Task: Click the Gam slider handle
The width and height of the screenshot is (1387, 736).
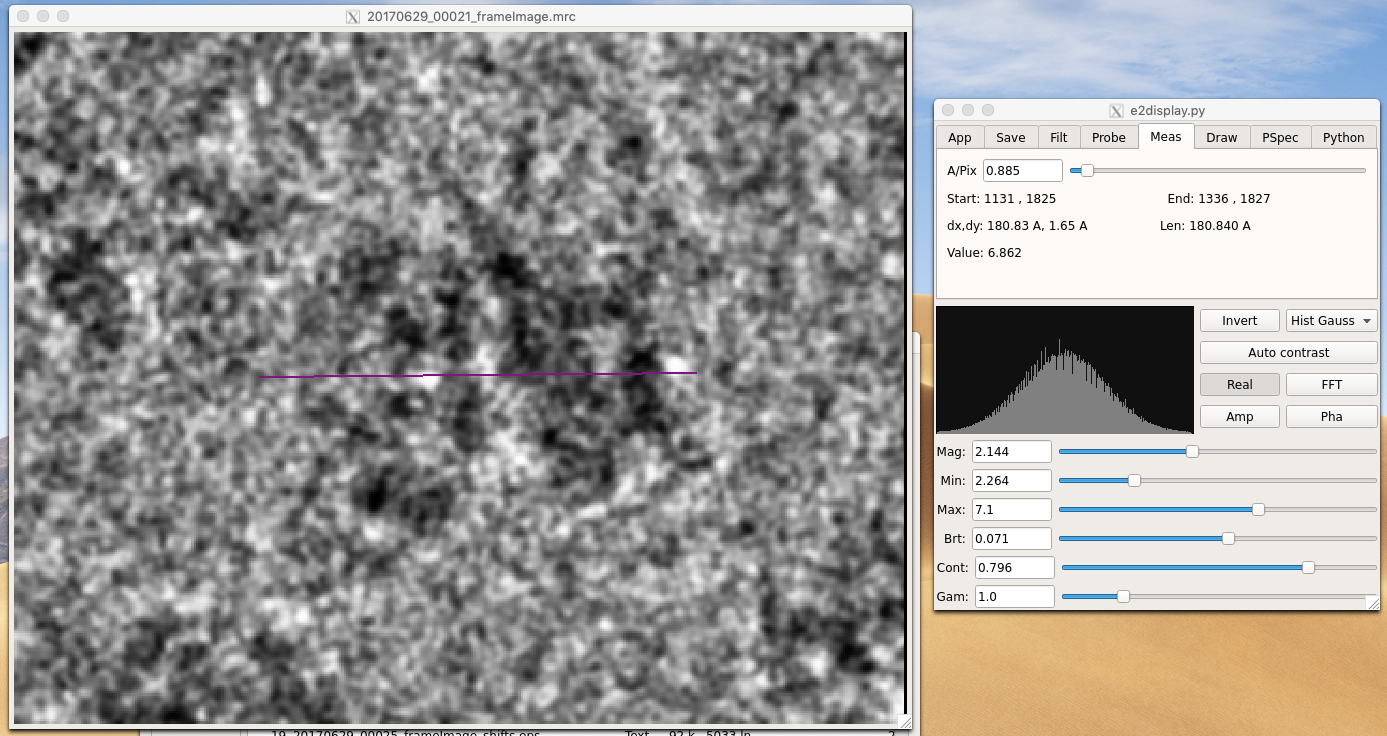Action: 1123,596
